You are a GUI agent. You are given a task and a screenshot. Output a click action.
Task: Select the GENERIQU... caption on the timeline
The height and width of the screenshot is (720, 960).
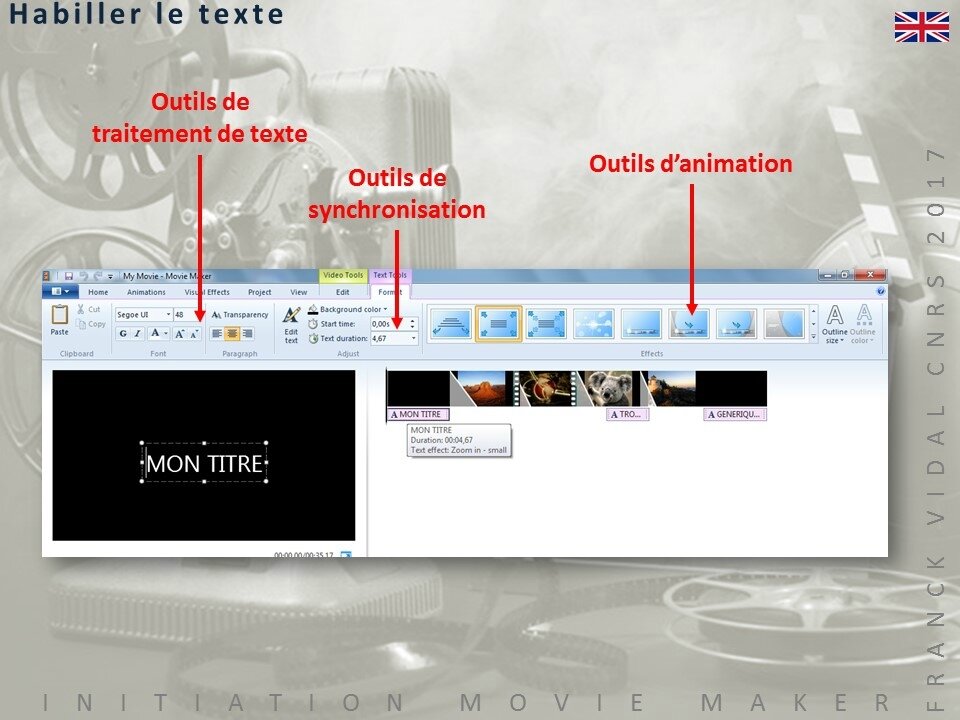click(x=735, y=414)
